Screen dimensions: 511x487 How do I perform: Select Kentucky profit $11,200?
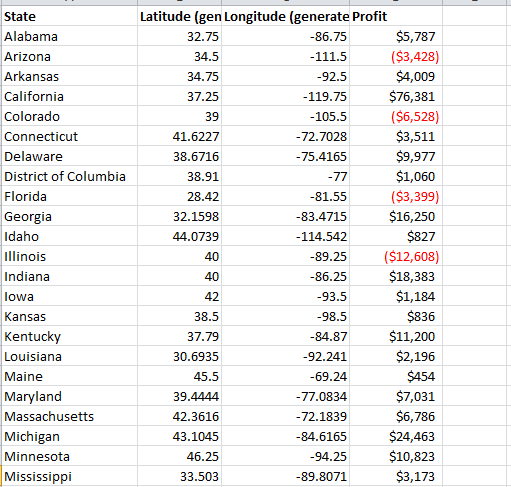tap(396, 336)
